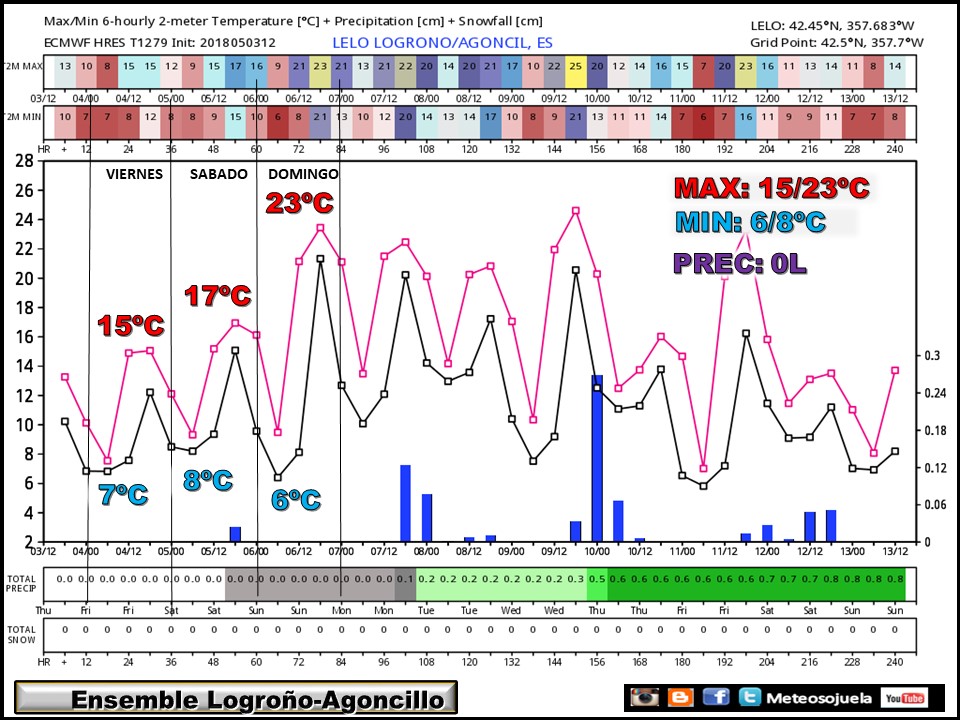
Task: Open the Facebook icon
Action: click(716, 698)
